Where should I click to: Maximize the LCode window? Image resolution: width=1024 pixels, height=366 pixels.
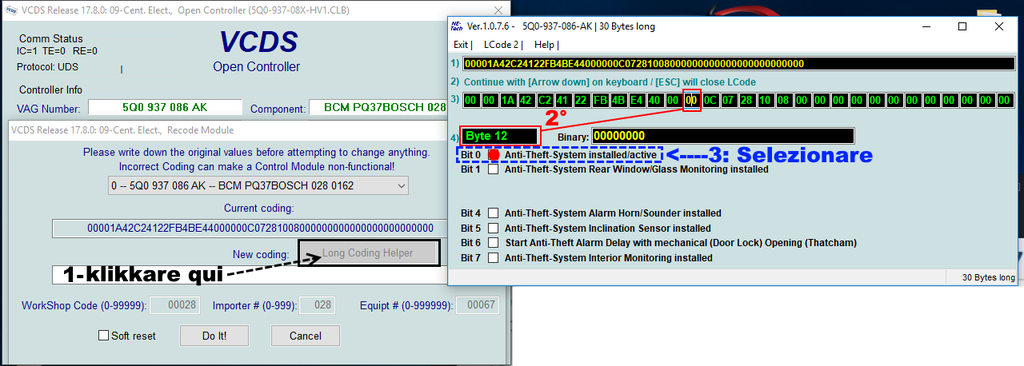click(x=962, y=26)
